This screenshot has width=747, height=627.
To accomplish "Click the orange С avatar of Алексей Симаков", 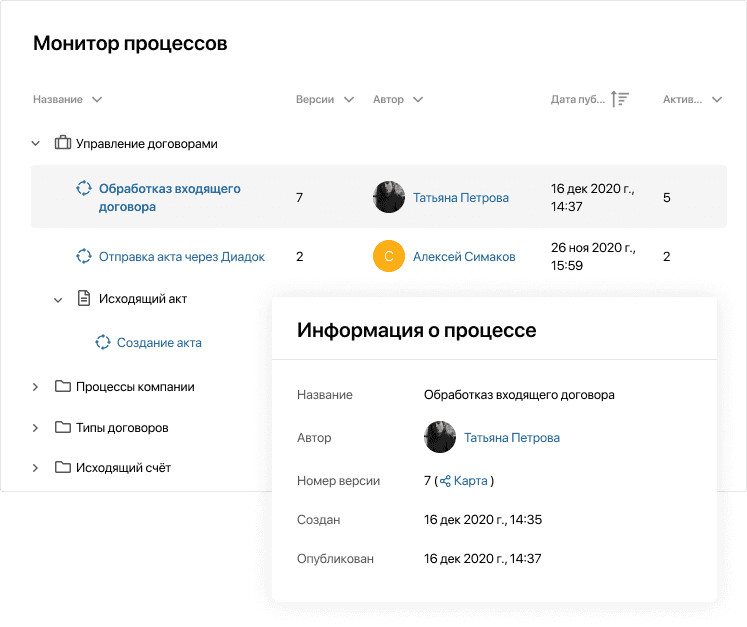I will (389, 256).
